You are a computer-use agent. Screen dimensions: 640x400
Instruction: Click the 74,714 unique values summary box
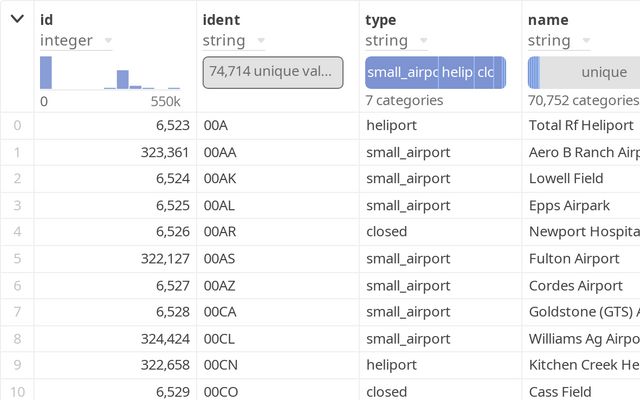coord(273,72)
